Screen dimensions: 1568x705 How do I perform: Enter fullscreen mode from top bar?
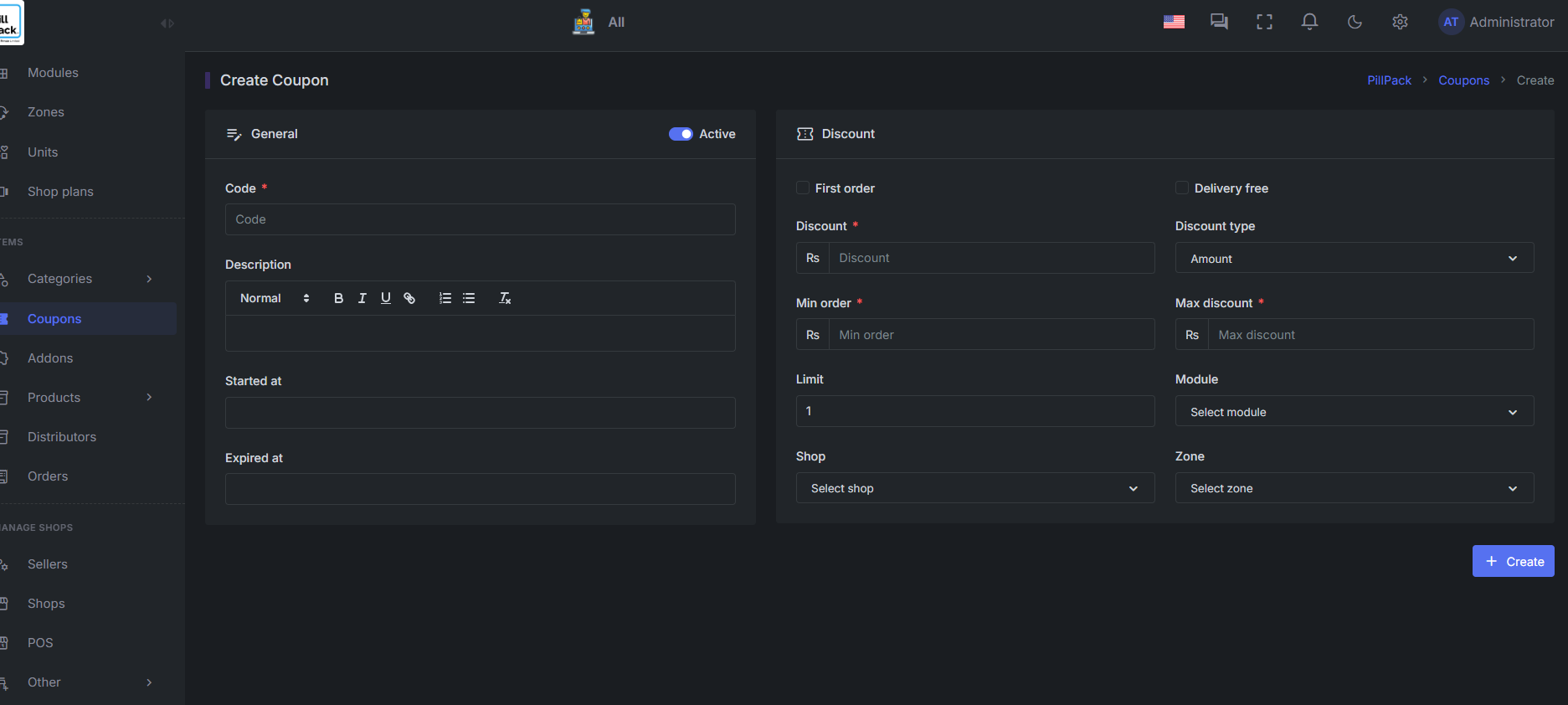1264,23
